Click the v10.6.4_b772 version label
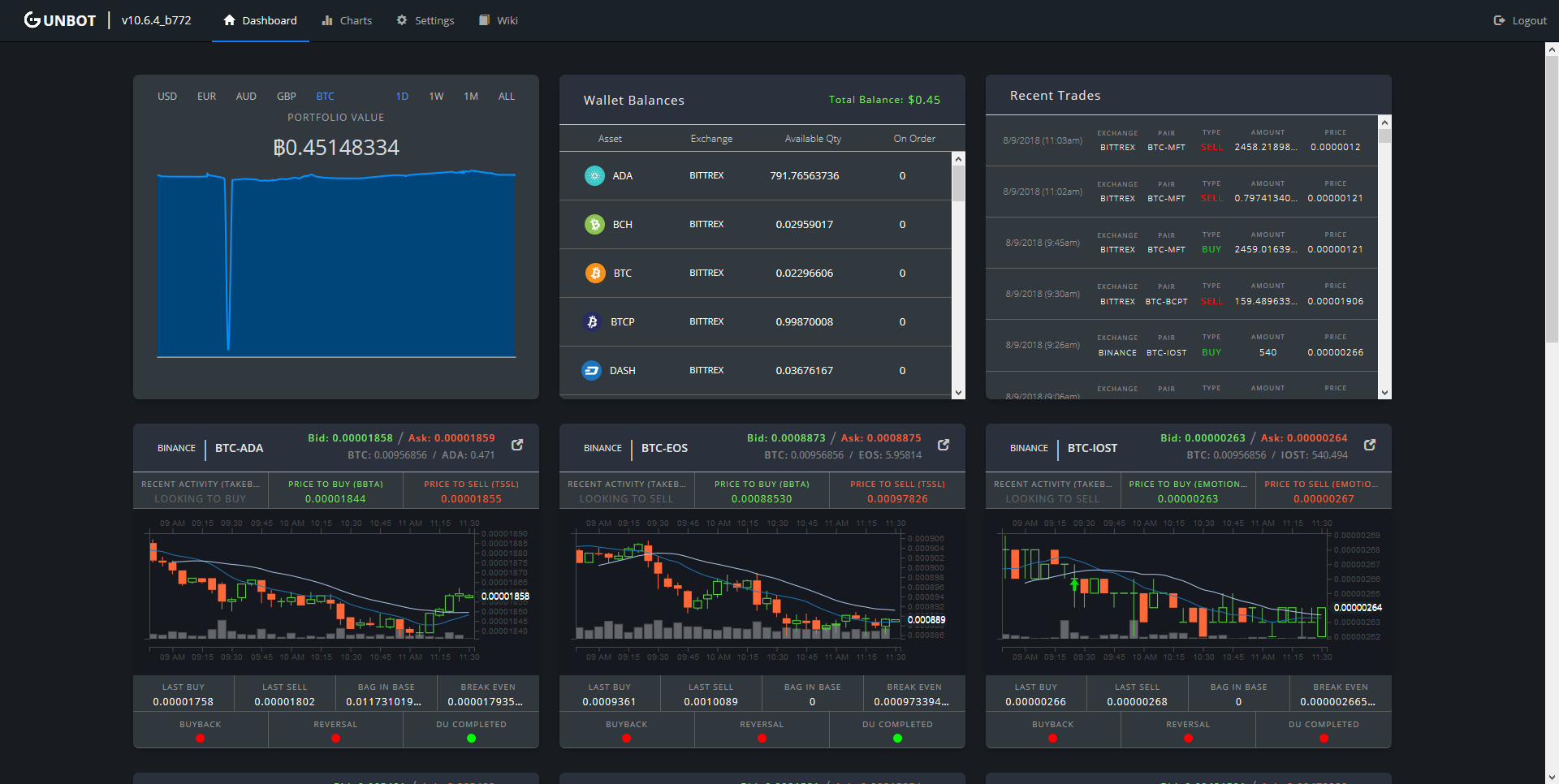This screenshot has height=784, width=1559. (157, 20)
